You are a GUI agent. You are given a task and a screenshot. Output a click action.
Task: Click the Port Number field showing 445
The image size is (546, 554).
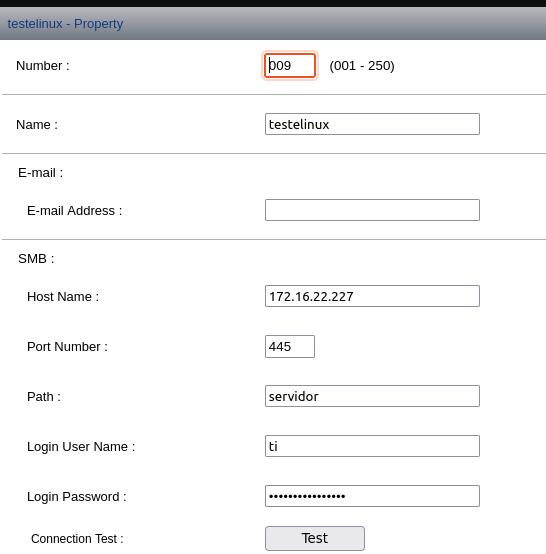(290, 346)
